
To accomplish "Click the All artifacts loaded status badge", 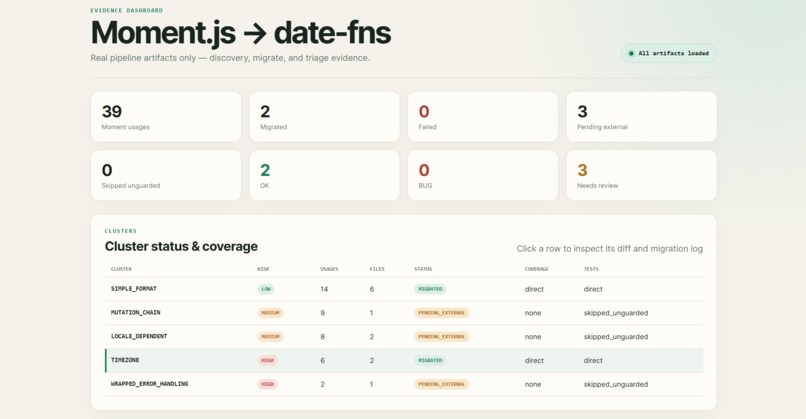I will tap(669, 53).
